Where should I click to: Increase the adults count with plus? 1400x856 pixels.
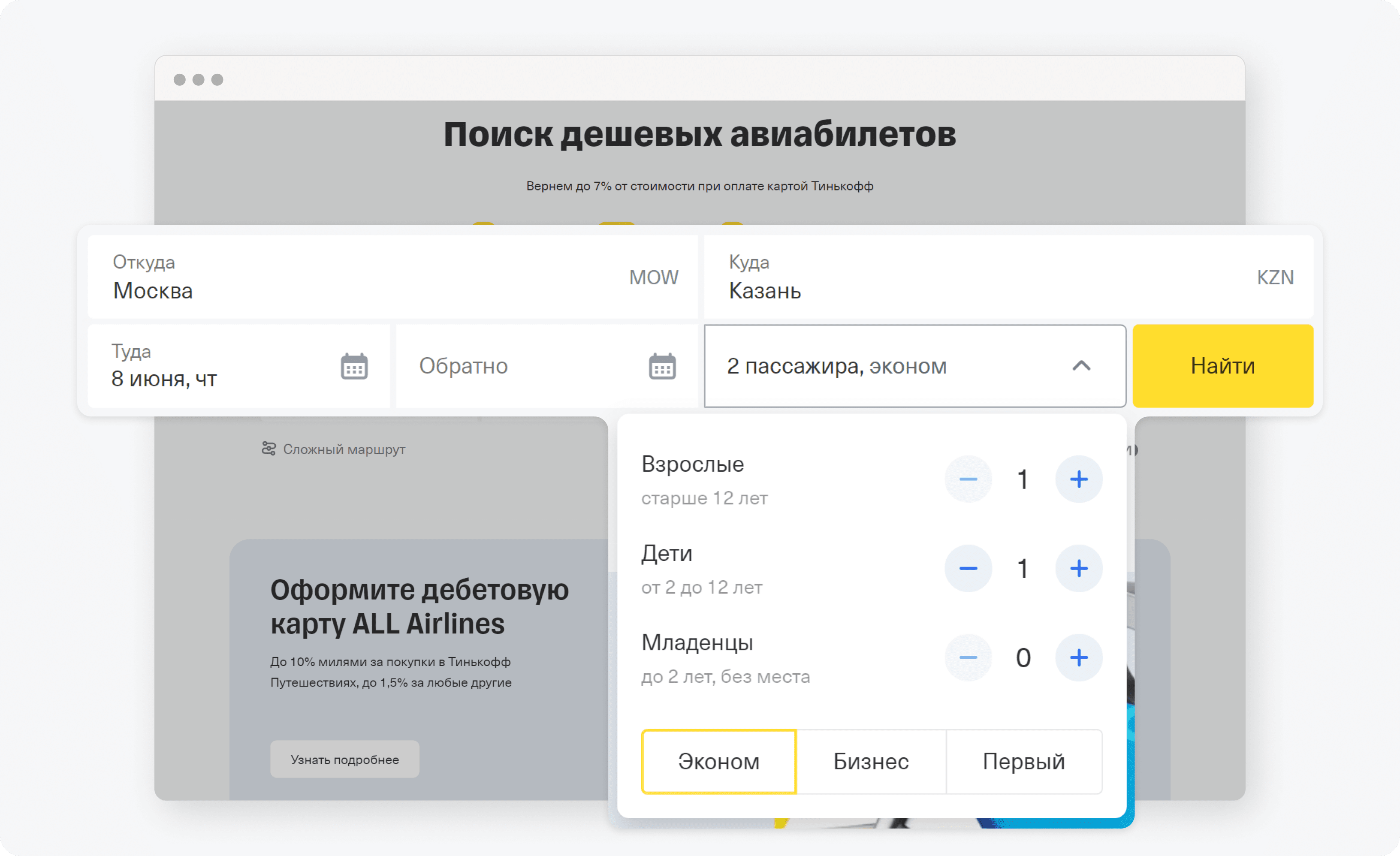1078,479
